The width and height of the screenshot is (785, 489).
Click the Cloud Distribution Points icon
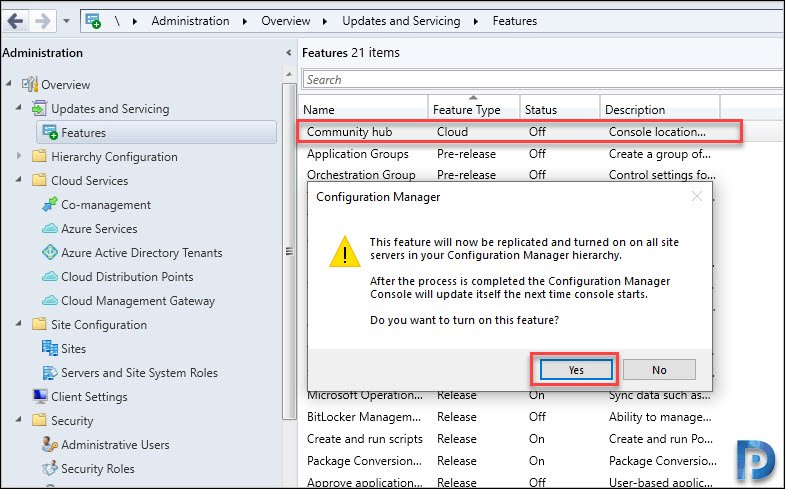point(50,276)
